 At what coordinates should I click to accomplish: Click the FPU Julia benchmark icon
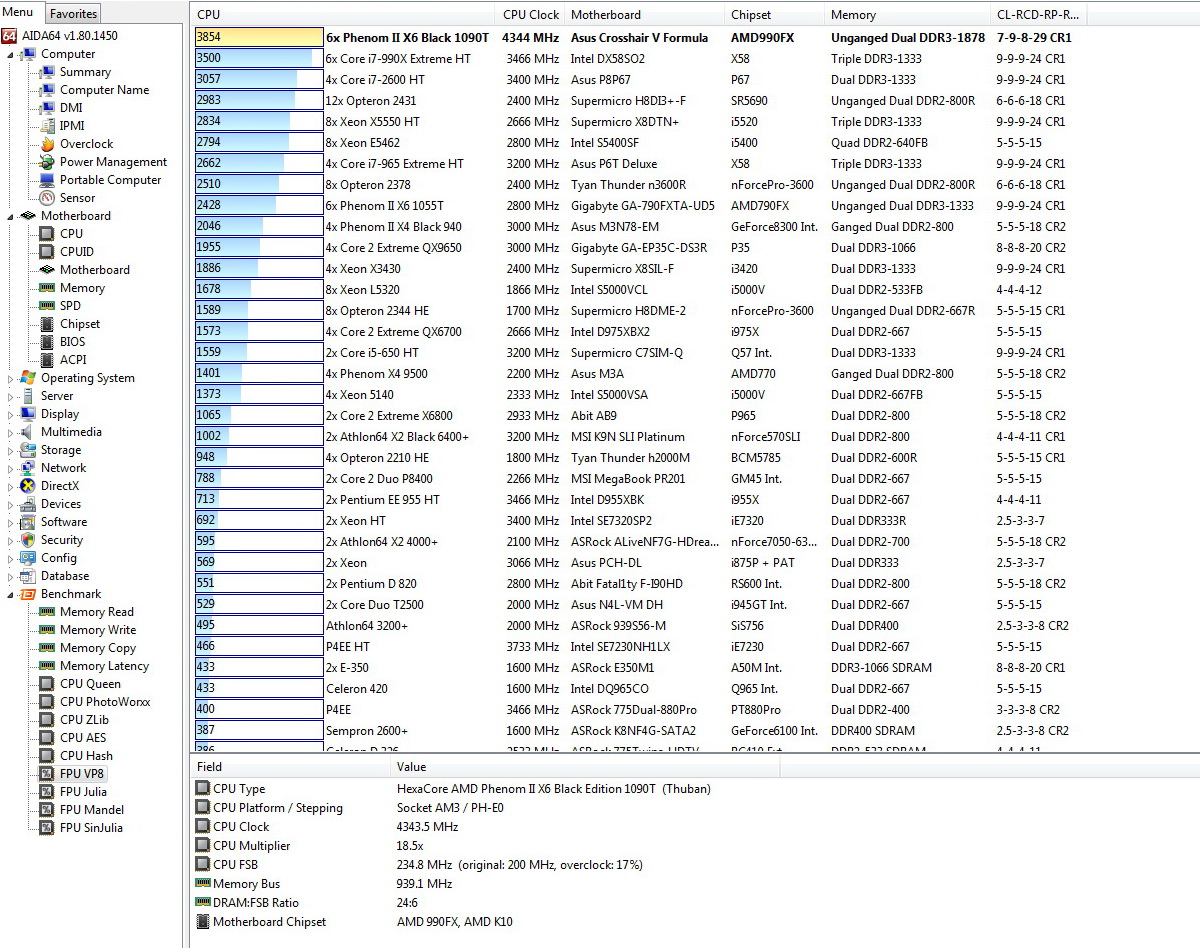point(47,792)
